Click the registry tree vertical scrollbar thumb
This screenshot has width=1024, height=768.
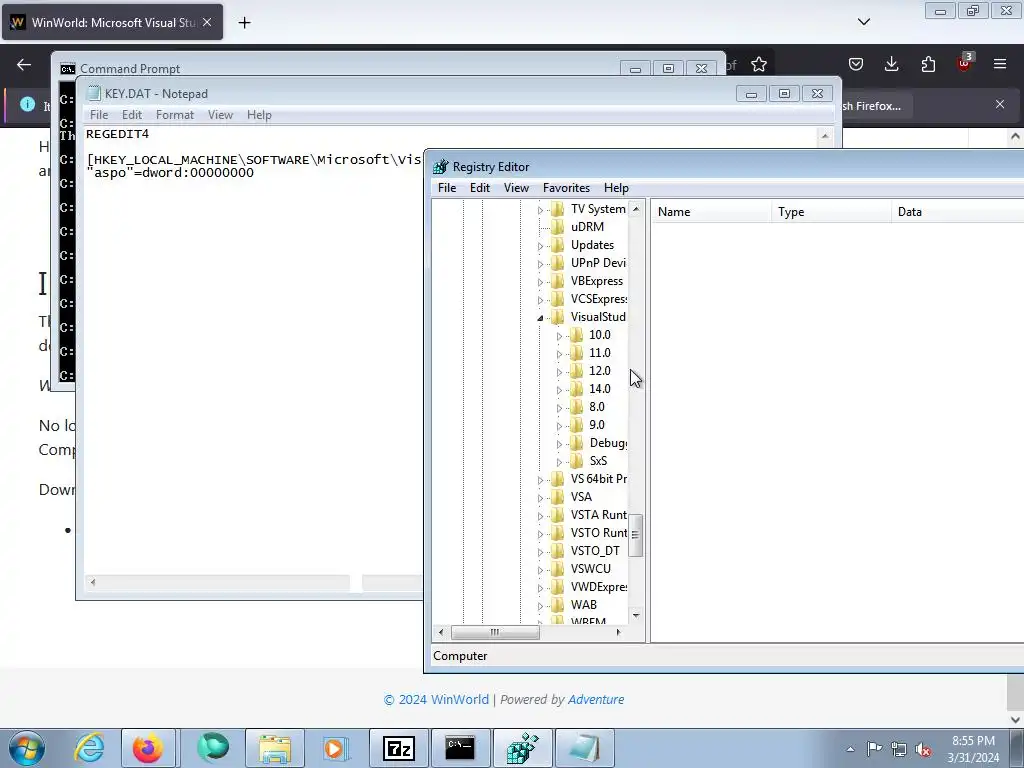coord(635,535)
